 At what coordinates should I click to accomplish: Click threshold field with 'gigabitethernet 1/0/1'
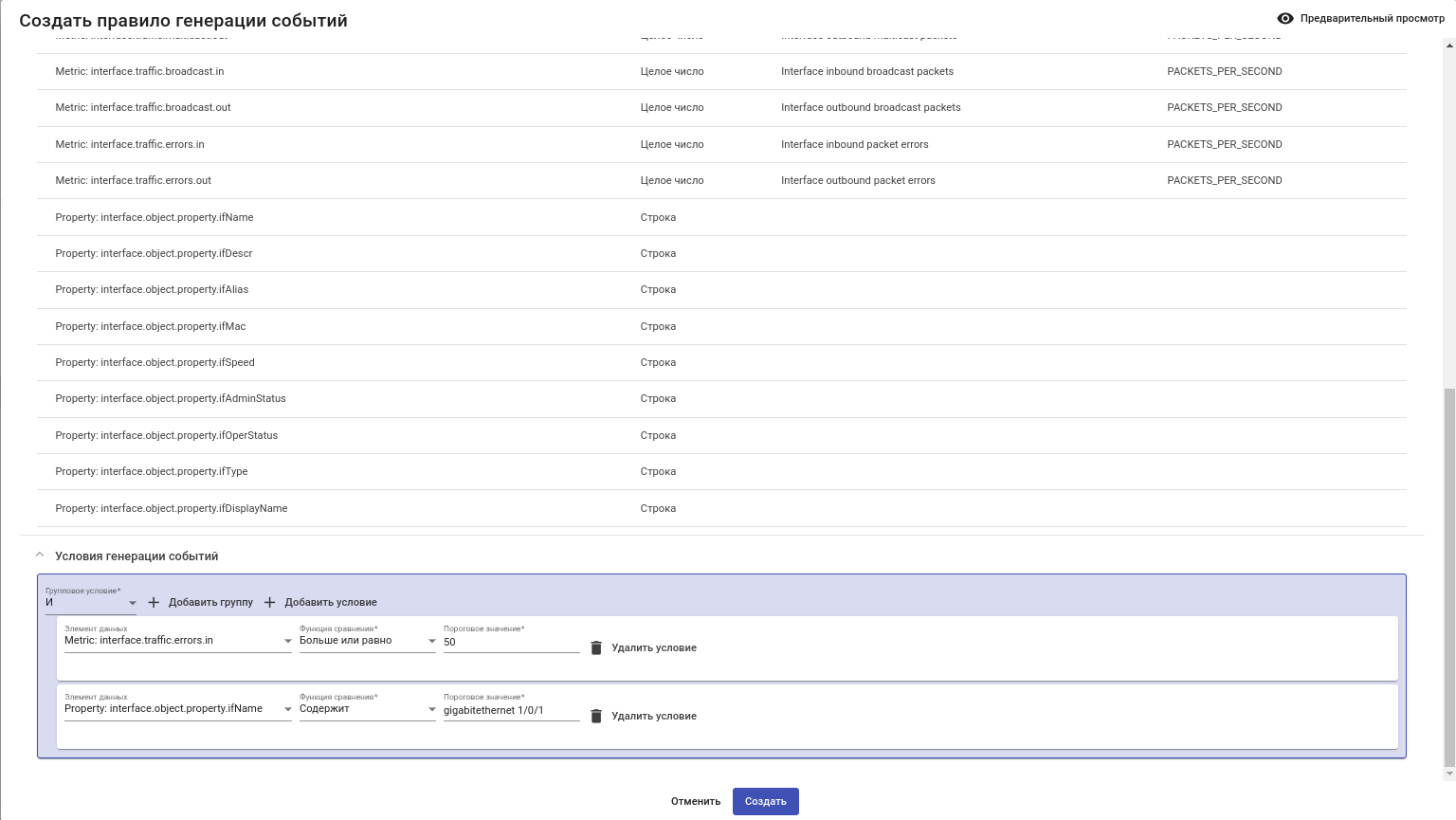coord(511,710)
